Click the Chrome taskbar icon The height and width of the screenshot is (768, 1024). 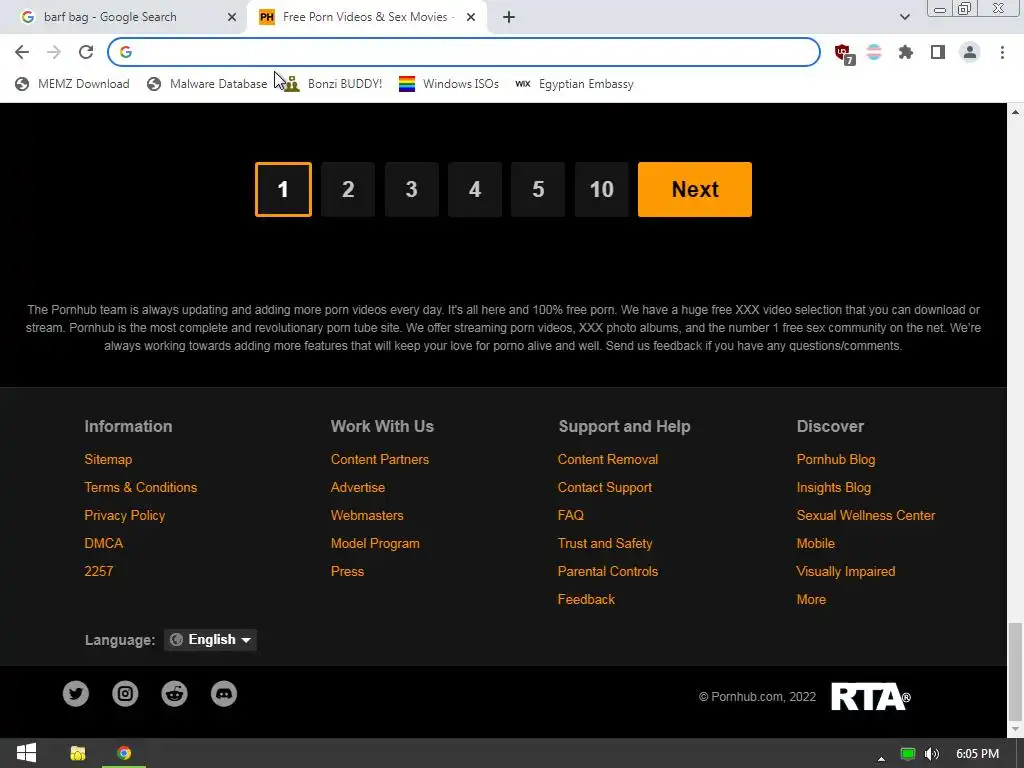tap(124, 754)
